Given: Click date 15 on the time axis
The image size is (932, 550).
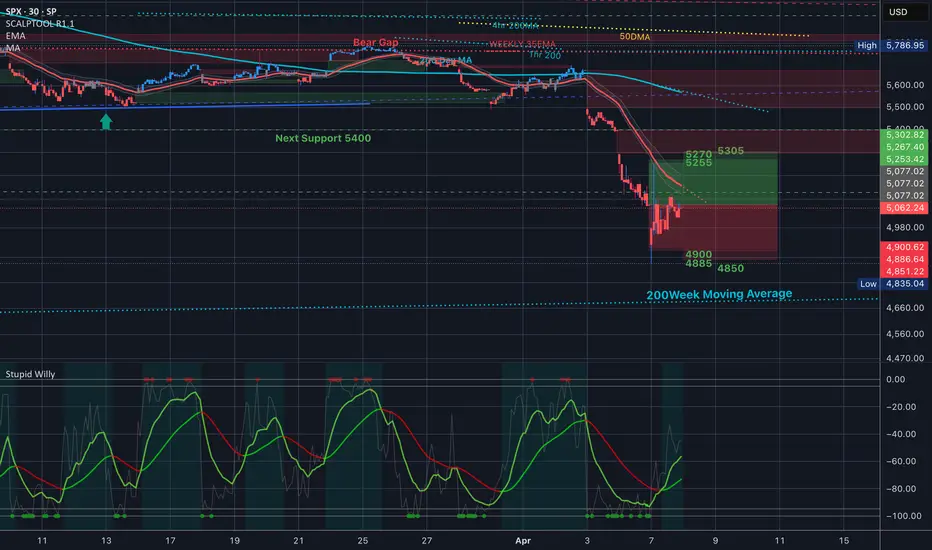Looking at the screenshot, I should coord(843,540).
